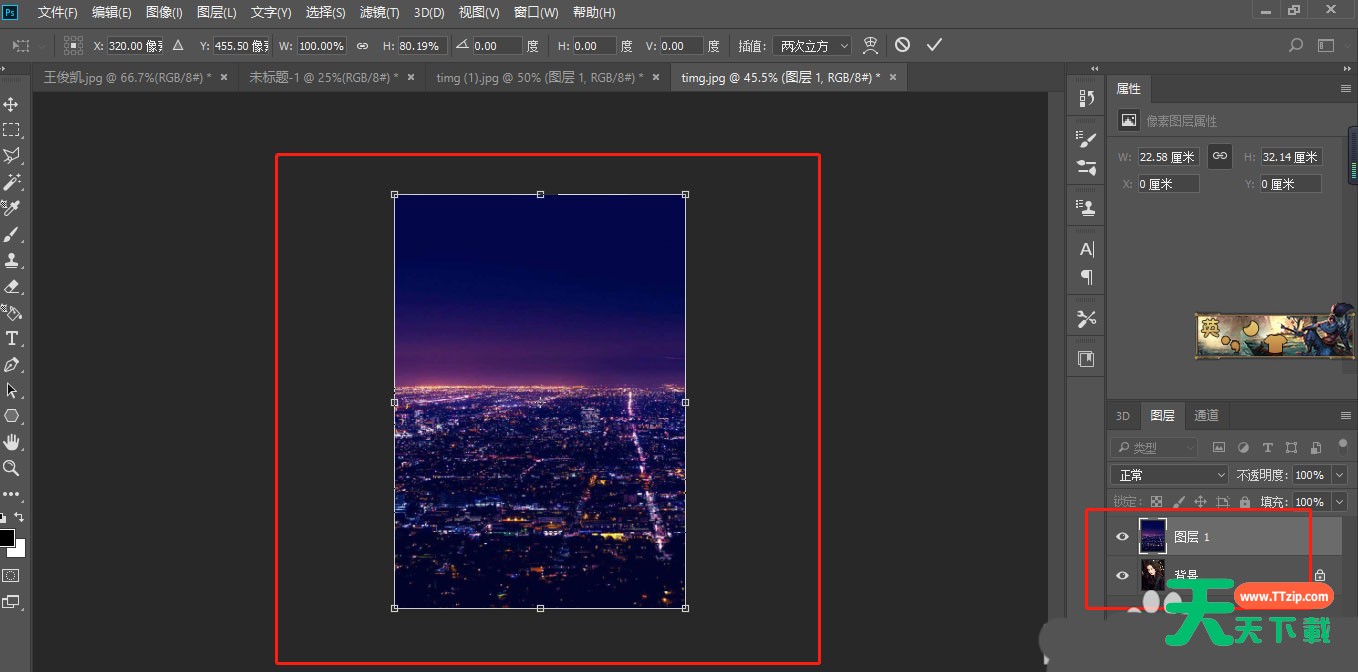Open the 正常 blend mode dropdown
The height and width of the screenshot is (672, 1358).
click(1168, 475)
